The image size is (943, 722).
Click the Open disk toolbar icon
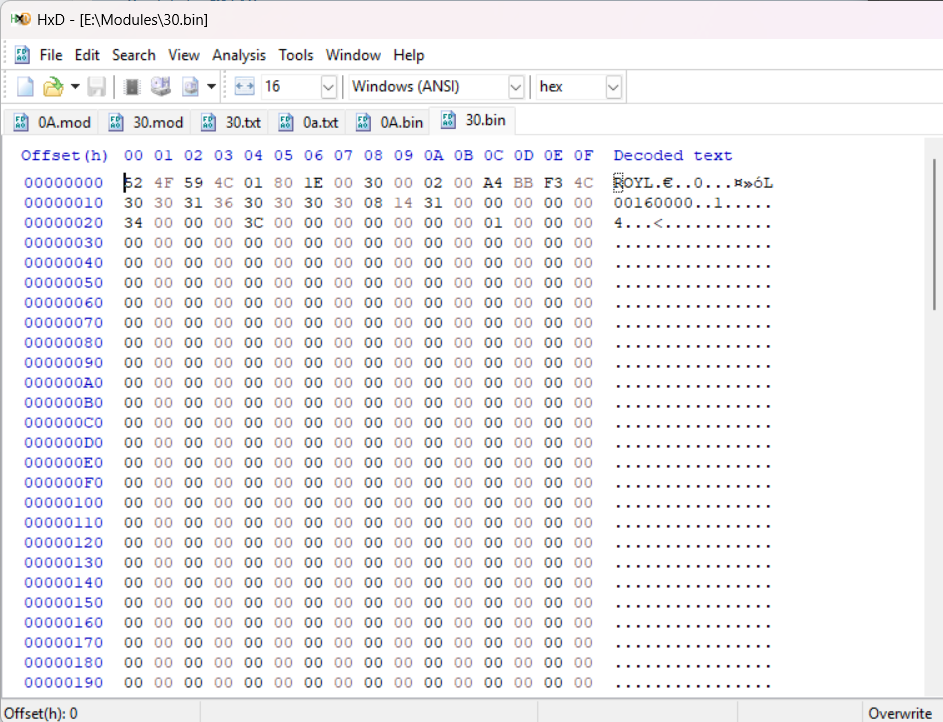[161, 87]
